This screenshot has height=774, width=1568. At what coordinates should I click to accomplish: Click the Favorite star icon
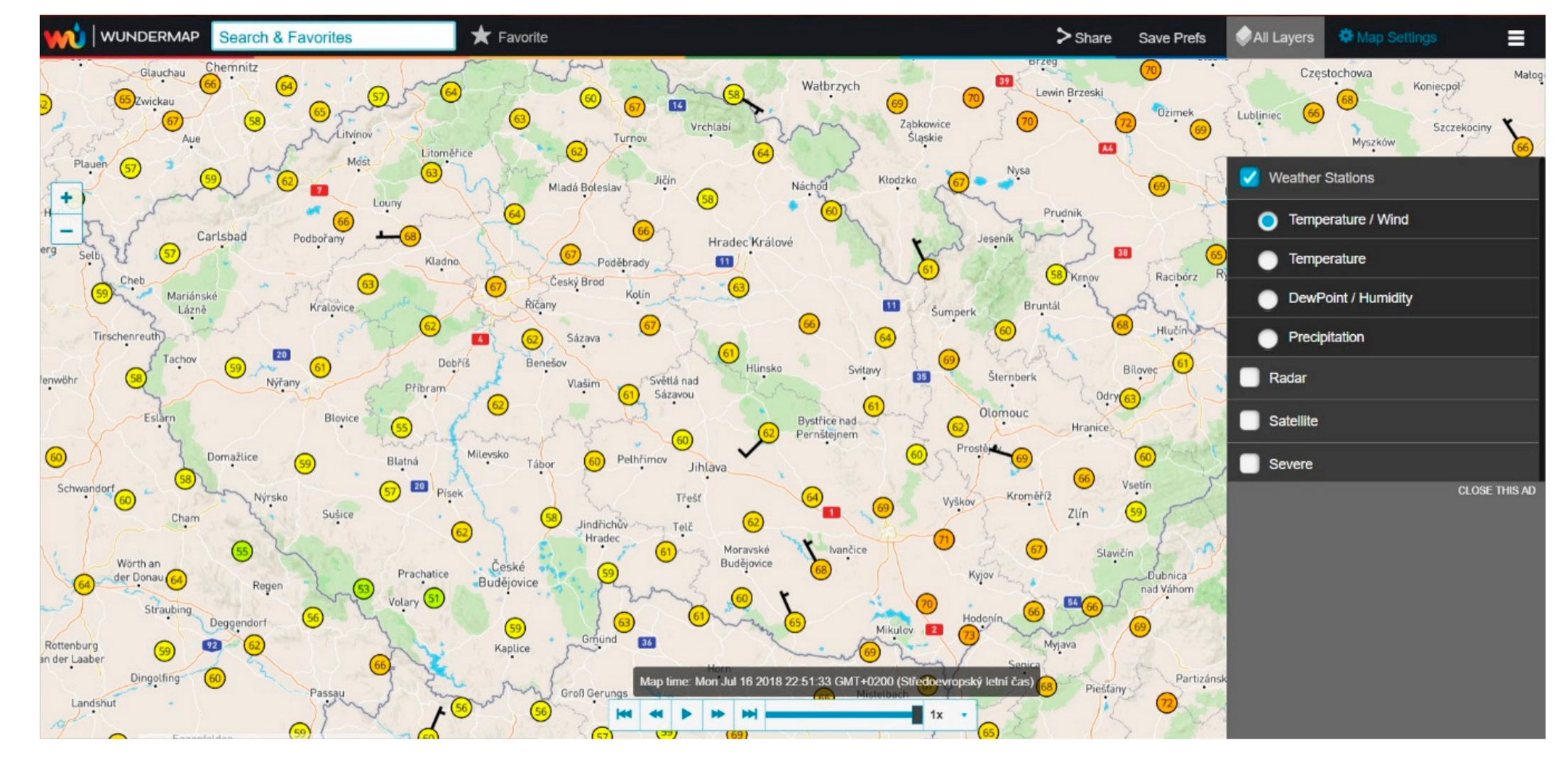point(481,35)
